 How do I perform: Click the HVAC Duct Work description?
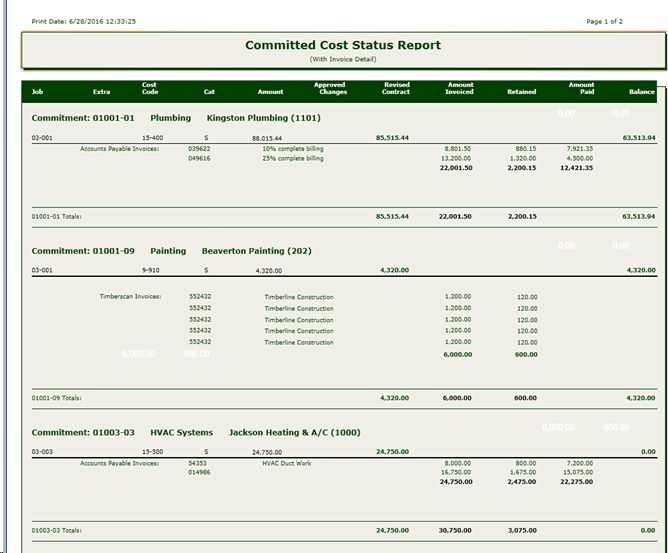(x=287, y=463)
